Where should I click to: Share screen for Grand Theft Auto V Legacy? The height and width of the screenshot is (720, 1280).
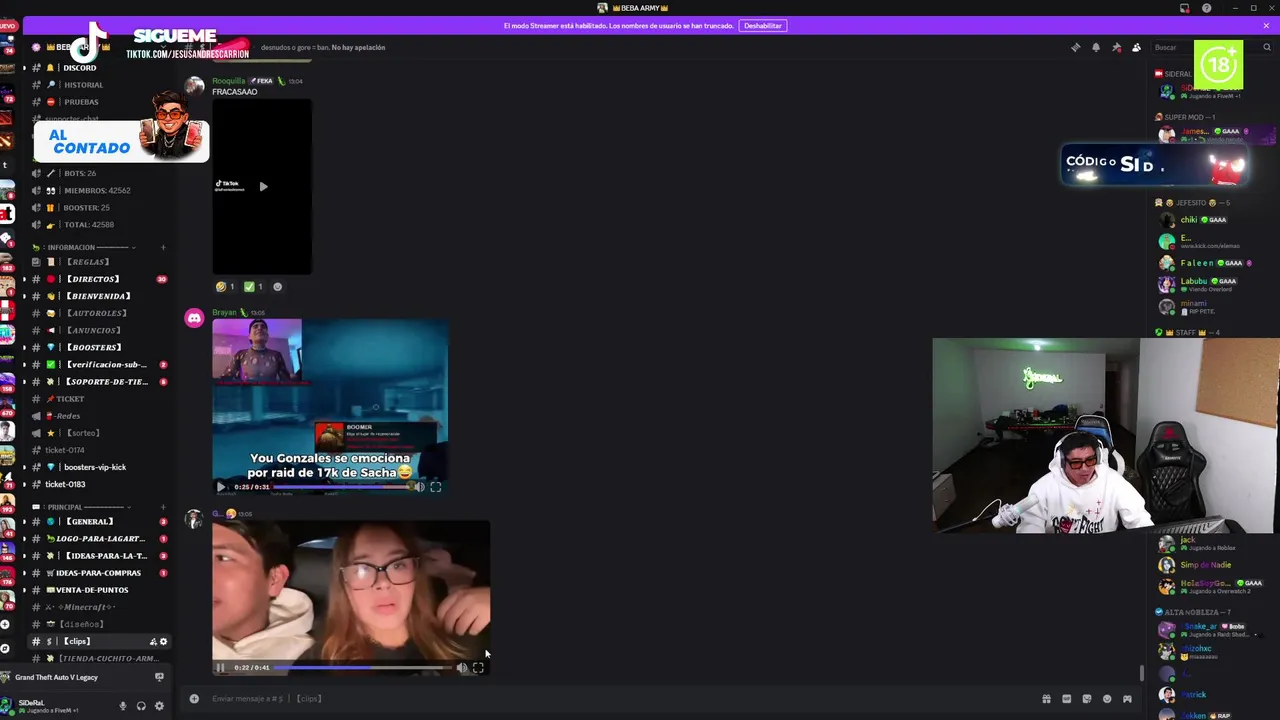(x=159, y=677)
